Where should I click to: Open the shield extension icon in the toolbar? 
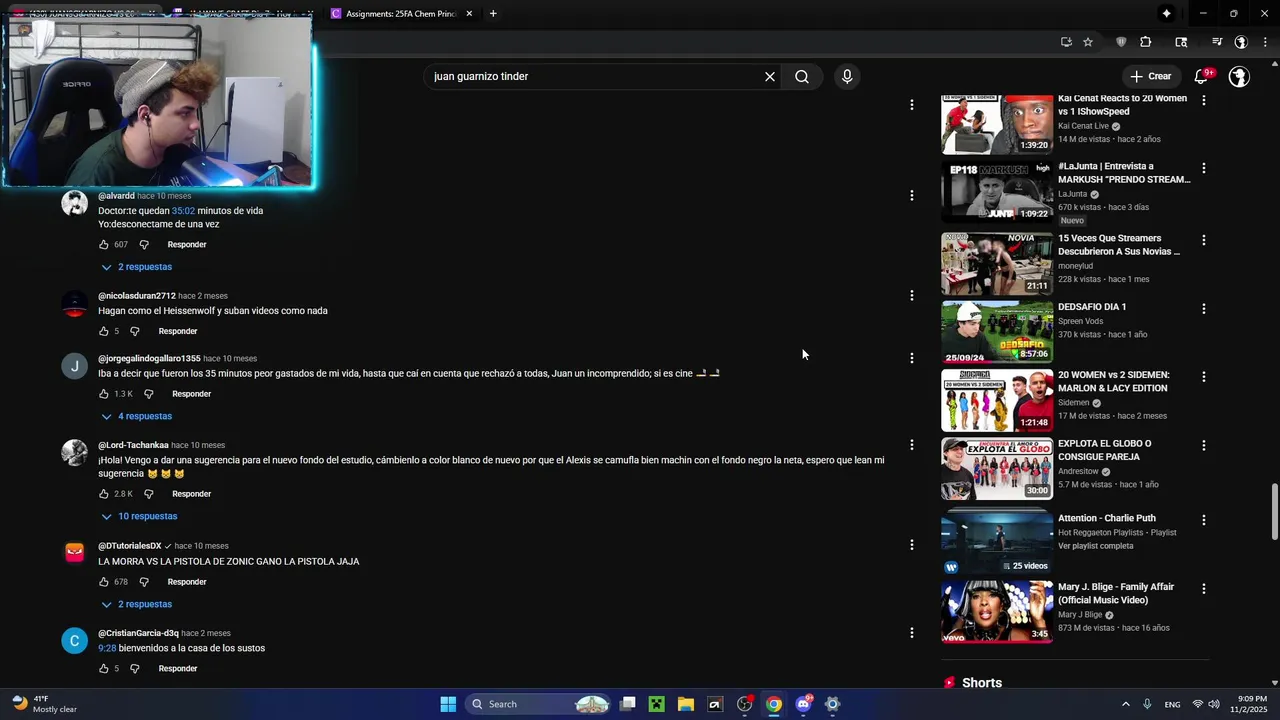tap(1121, 42)
